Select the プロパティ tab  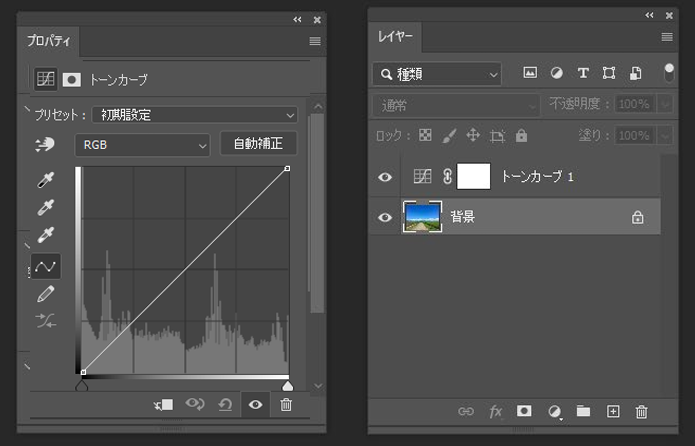pyautogui.click(x=52, y=41)
